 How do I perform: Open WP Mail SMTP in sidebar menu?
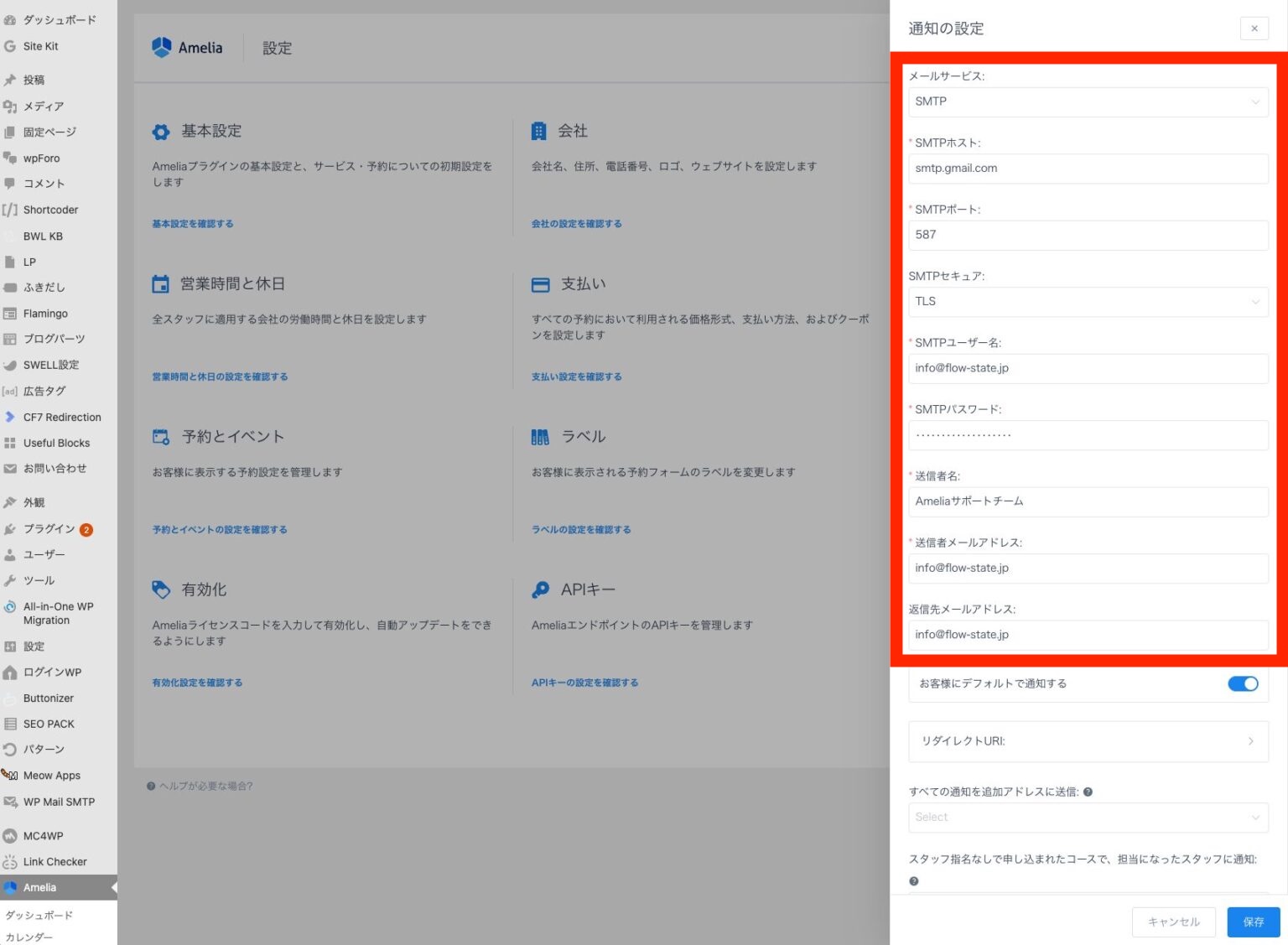tap(59, 802)
